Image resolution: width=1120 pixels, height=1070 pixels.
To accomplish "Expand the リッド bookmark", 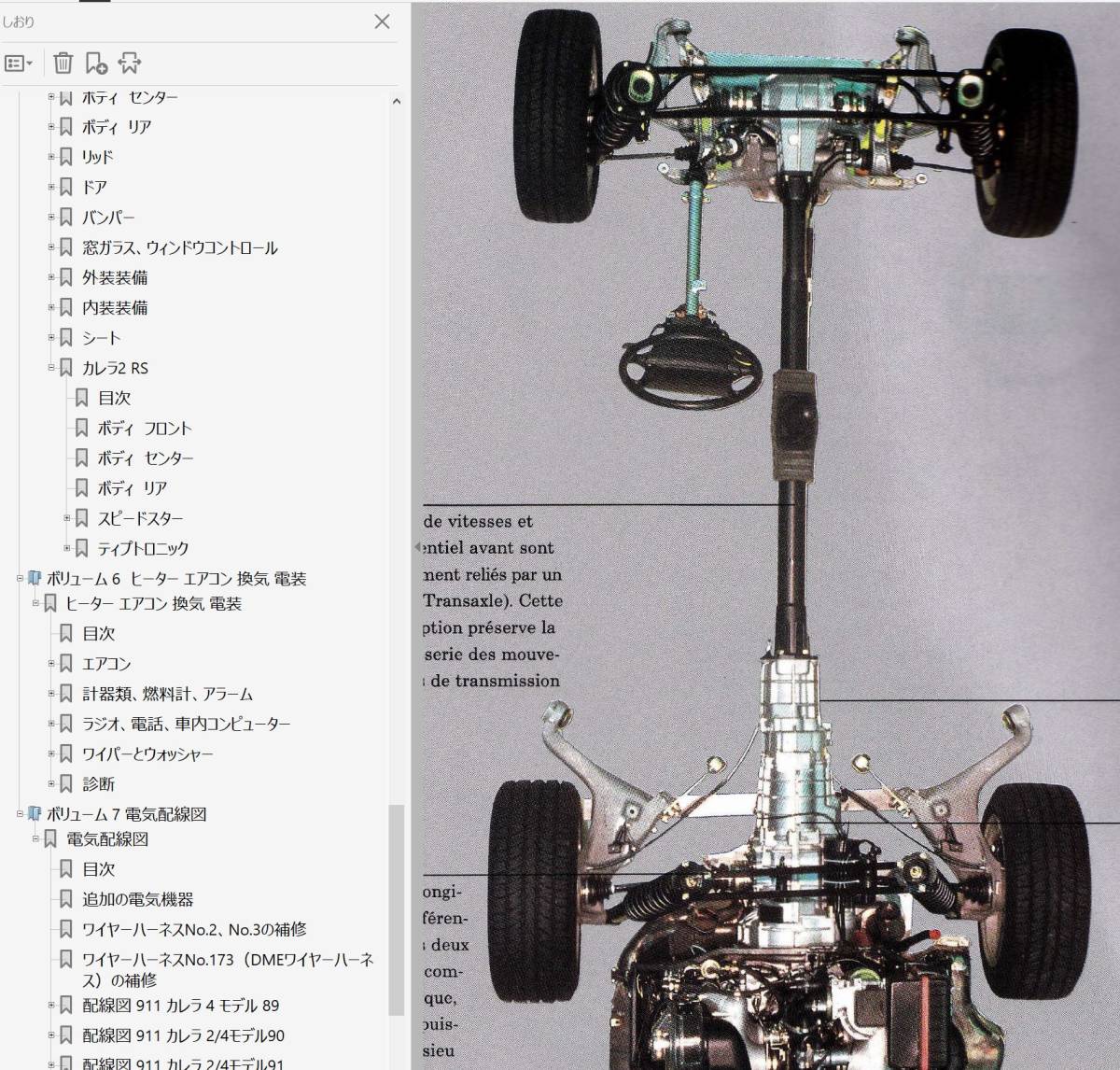I will point(52,157).
